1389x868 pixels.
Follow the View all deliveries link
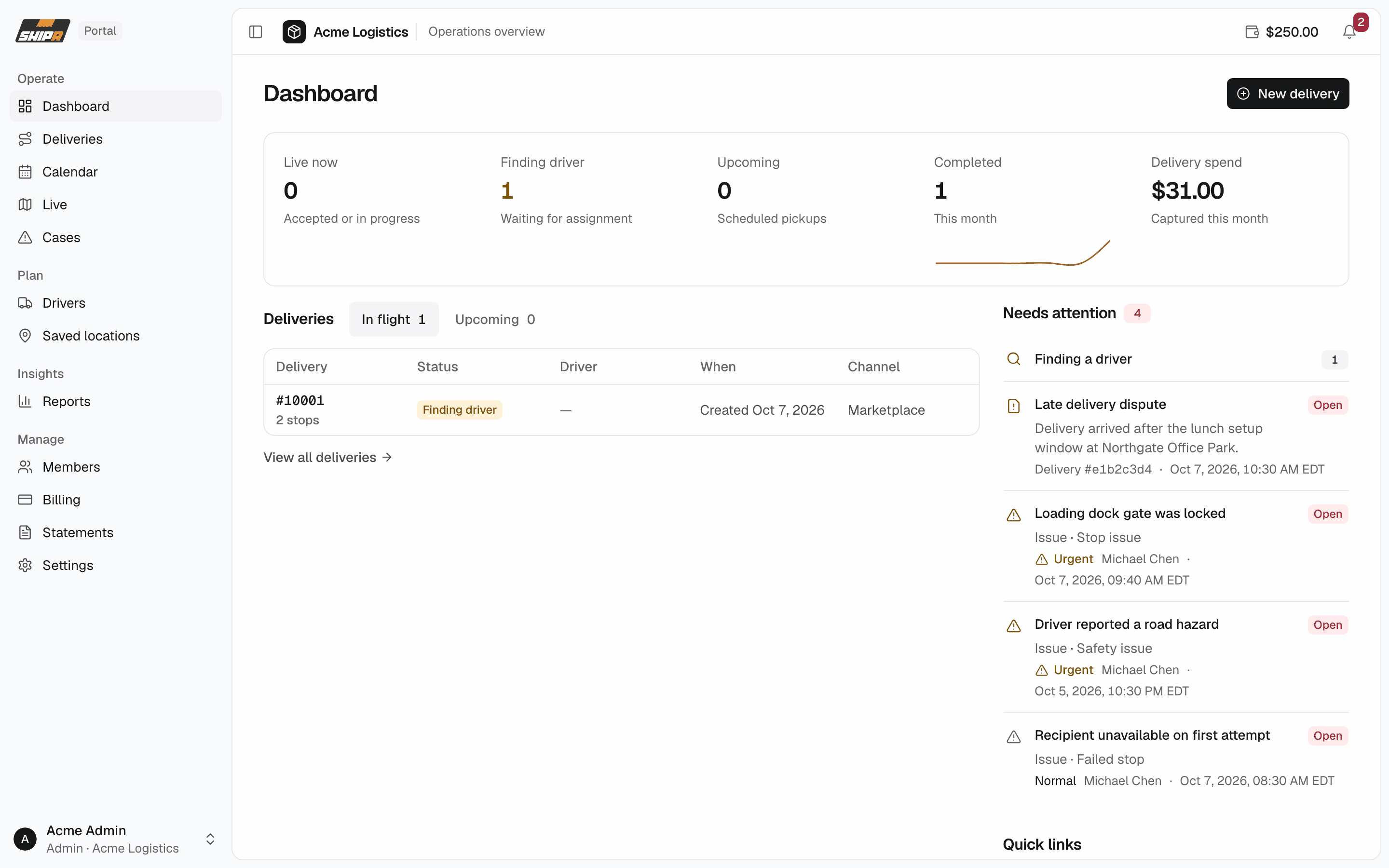click(x=328, y=457)
